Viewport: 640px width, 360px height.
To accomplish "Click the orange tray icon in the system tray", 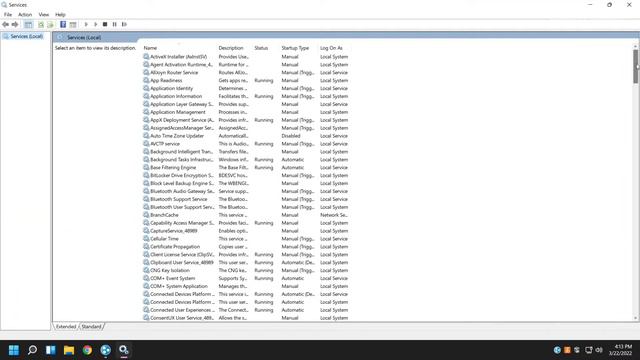I will pyautogui.click(x=567, y=350).
